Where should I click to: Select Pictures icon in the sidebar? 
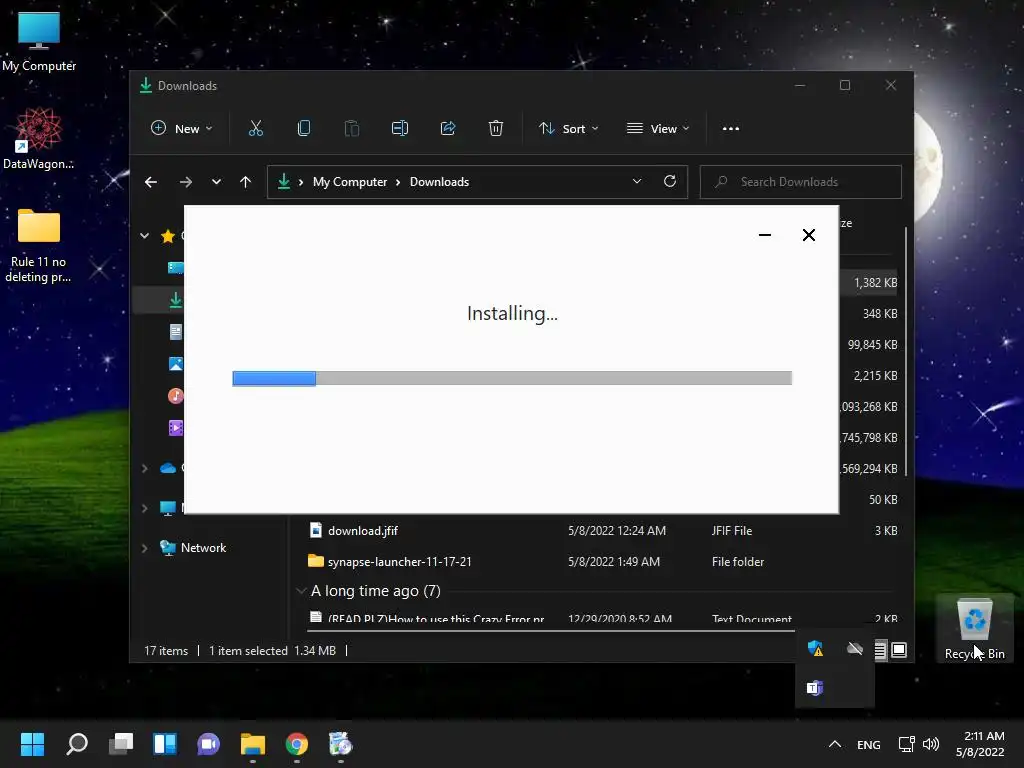pos(176,364)
